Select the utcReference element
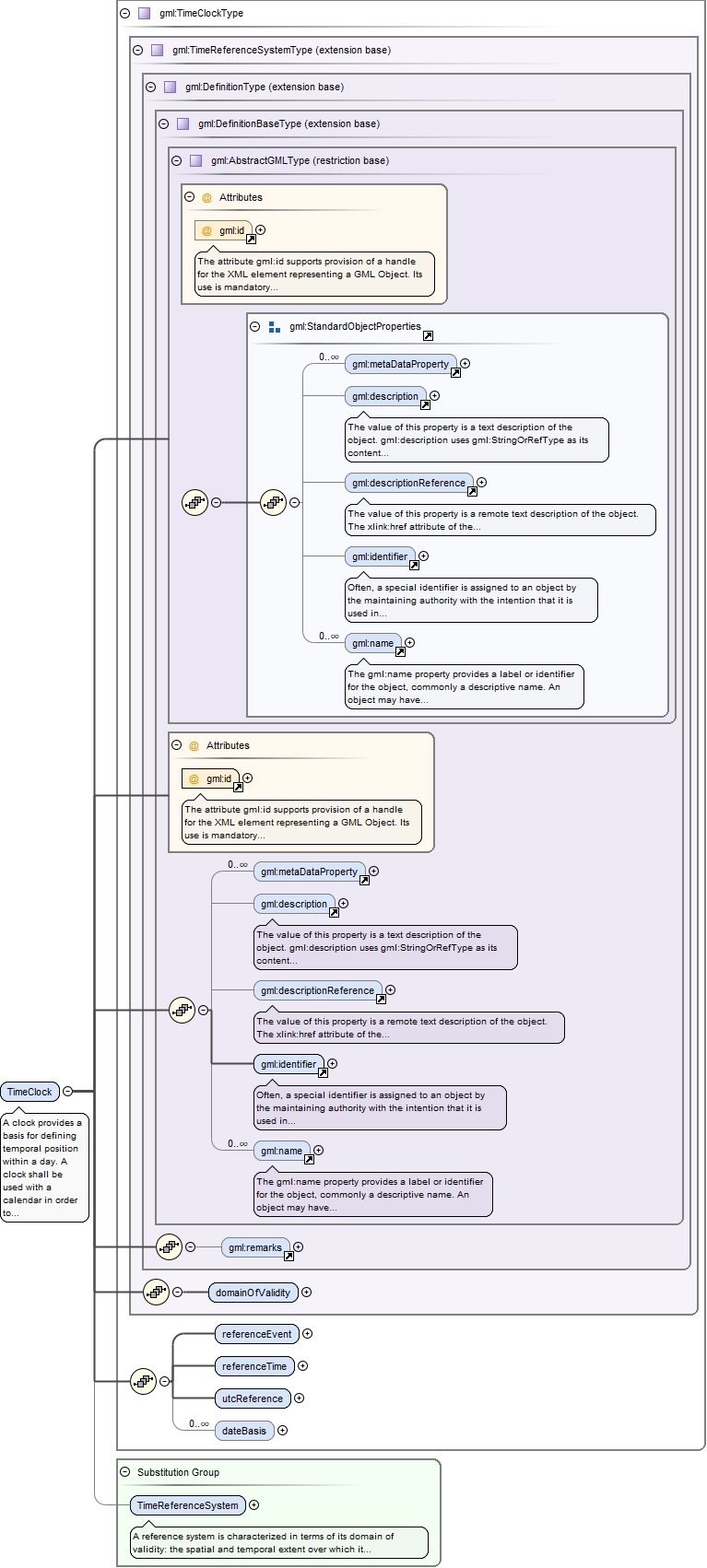The width and height of the screenshot is (707, 1568). point(252,1398)
